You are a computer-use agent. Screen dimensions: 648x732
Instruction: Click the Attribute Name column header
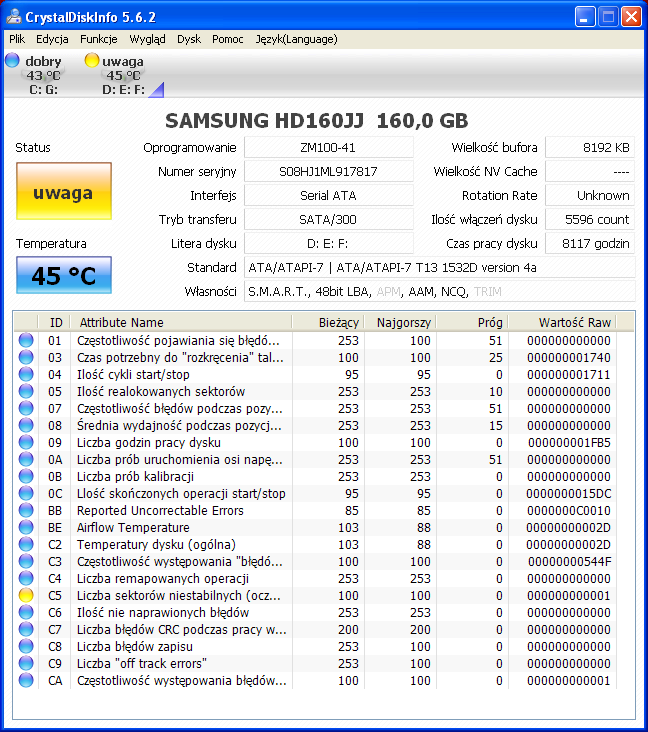click(181, 323)
